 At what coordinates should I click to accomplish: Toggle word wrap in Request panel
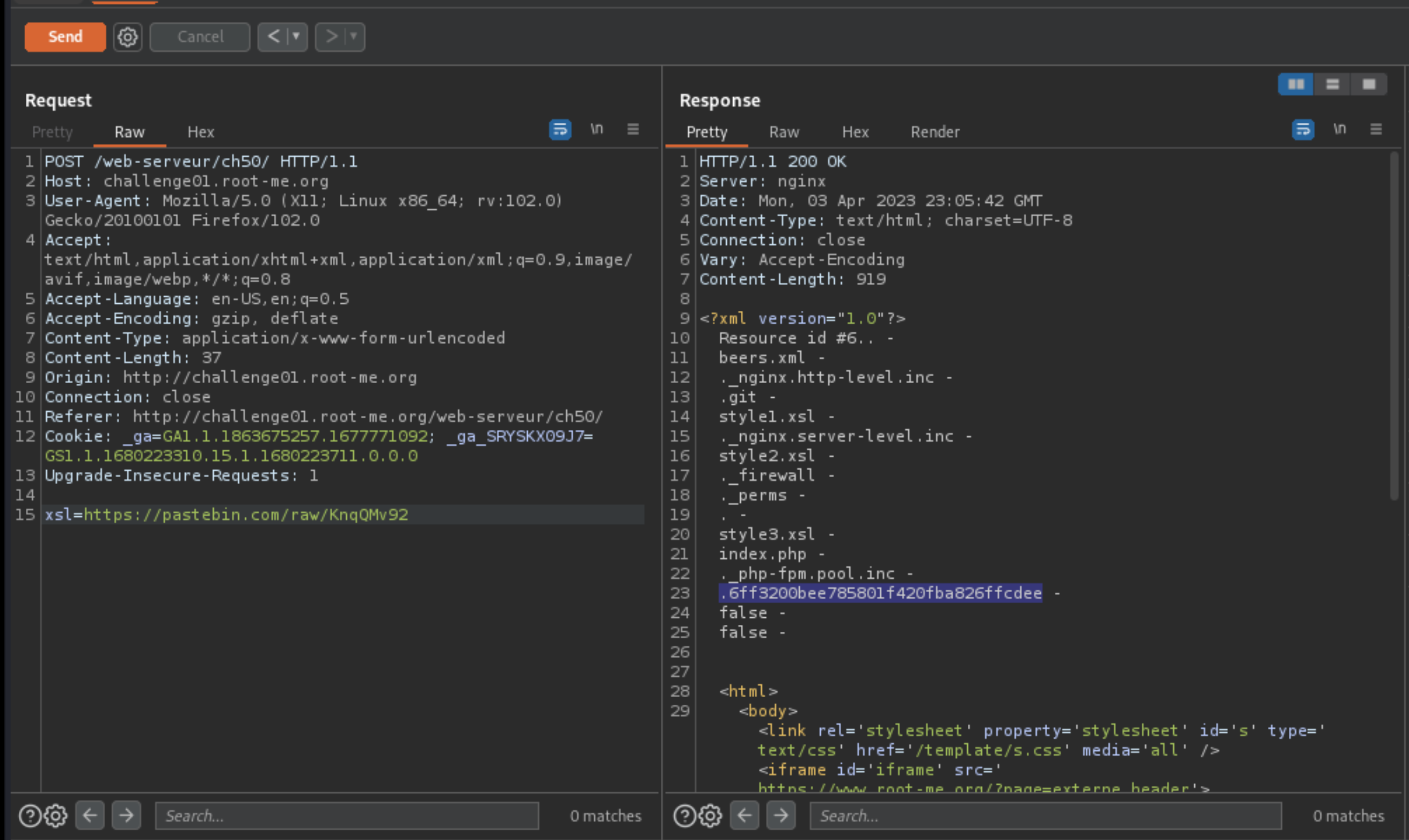click(x=560, y=129)
